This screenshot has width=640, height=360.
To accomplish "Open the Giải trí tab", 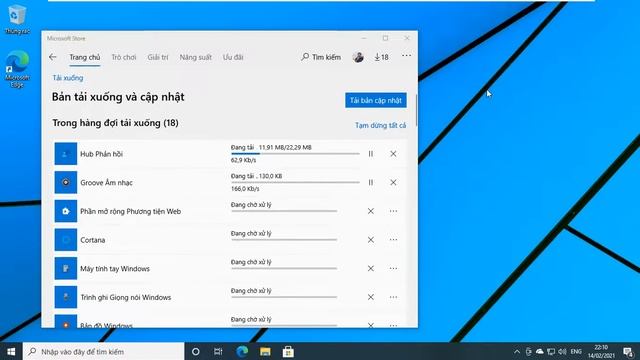I will click(158, 57).
